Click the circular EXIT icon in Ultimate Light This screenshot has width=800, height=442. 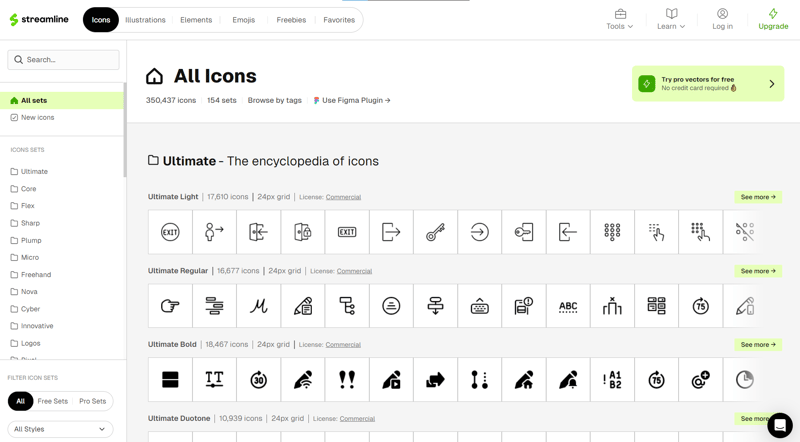pos(170,232)
